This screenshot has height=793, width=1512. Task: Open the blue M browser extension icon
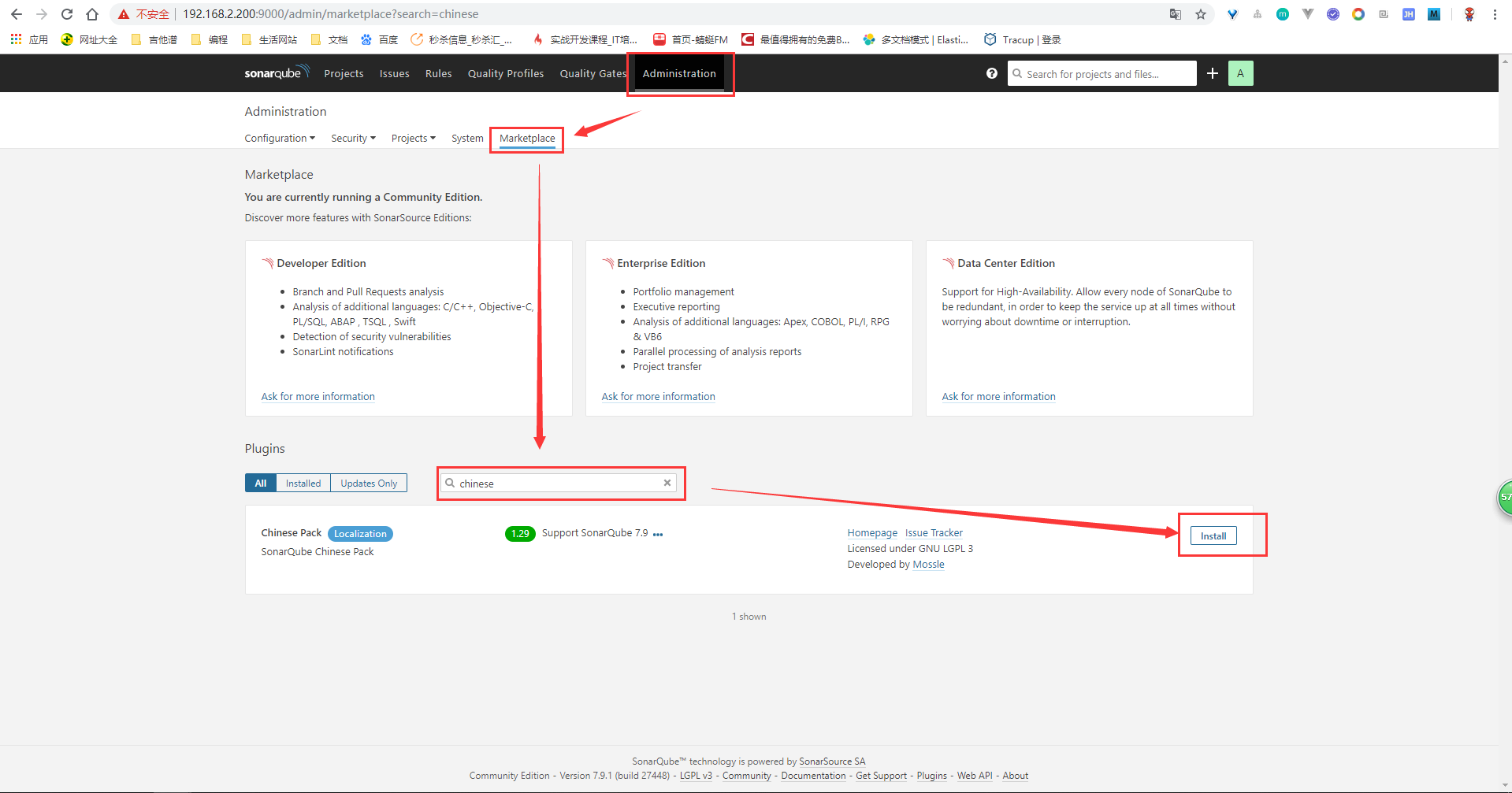(1434, 14)
